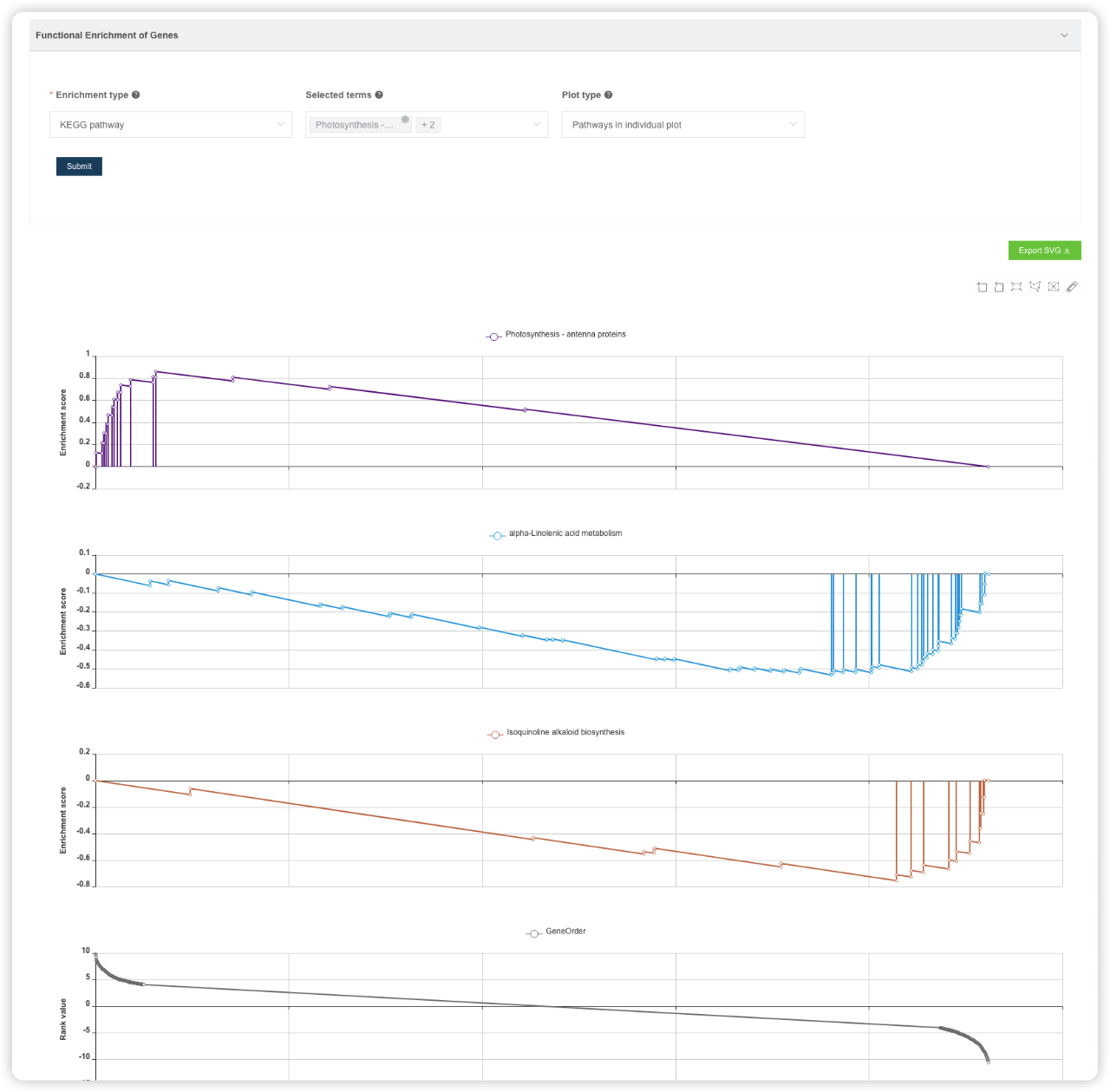This screenshot has height=1092, width=1110.
Task: Click the Submit button
Action: (79, 167)
